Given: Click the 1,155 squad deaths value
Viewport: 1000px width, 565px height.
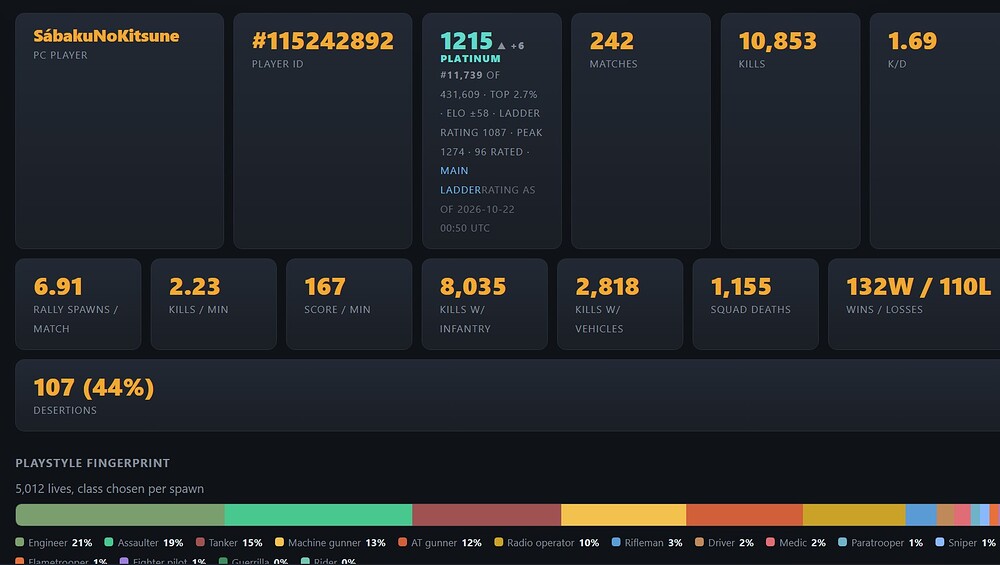Looking at the screenshot, I should point(740,286).
